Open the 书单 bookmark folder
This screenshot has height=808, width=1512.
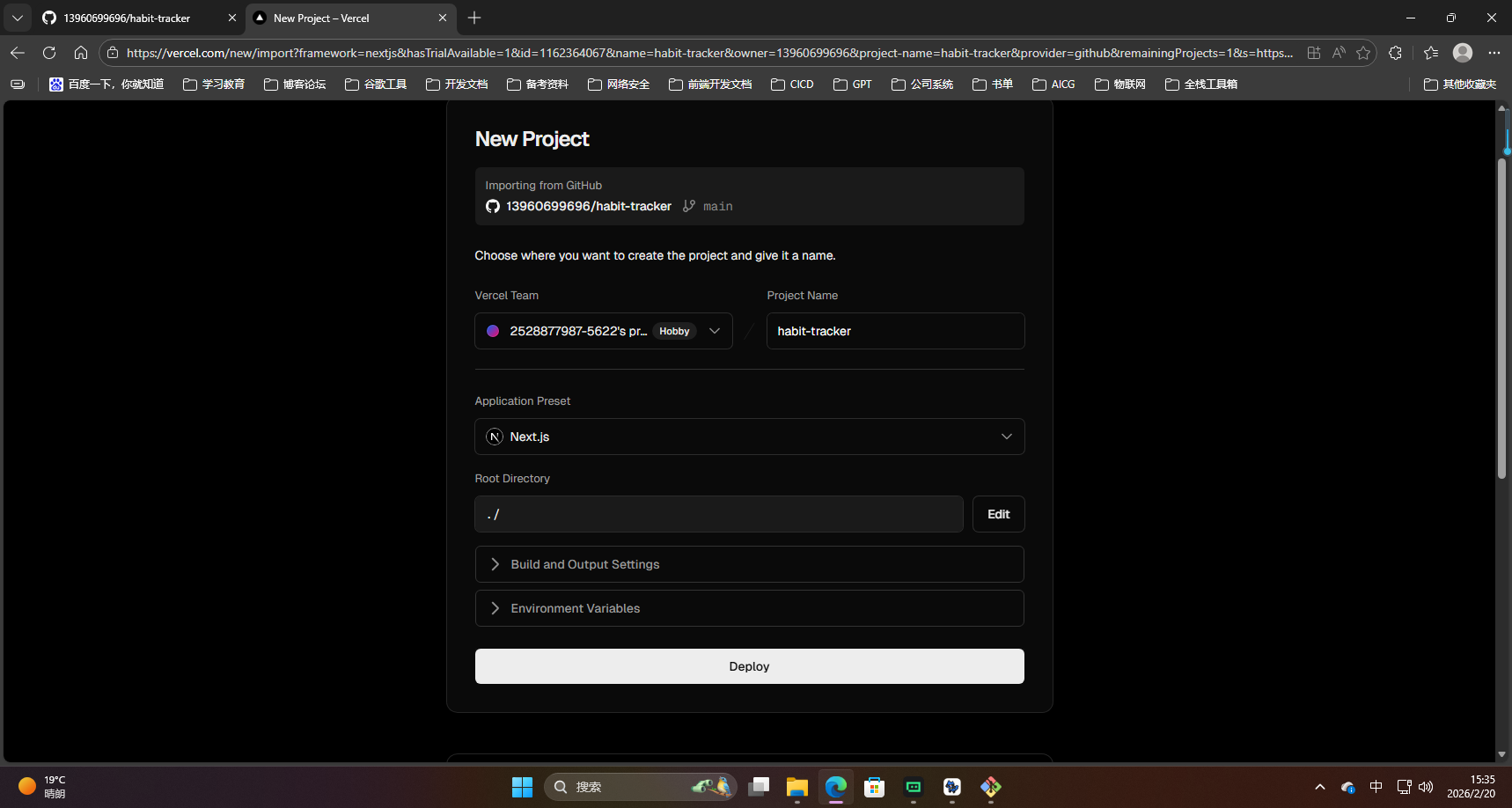tap(993, 84)
